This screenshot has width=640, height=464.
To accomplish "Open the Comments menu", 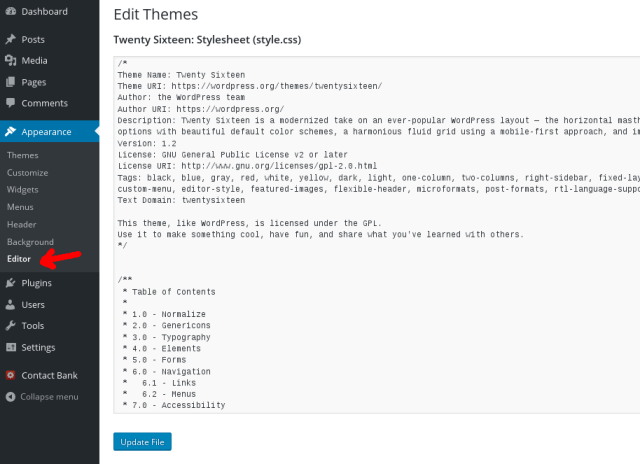I will point(44,103).
